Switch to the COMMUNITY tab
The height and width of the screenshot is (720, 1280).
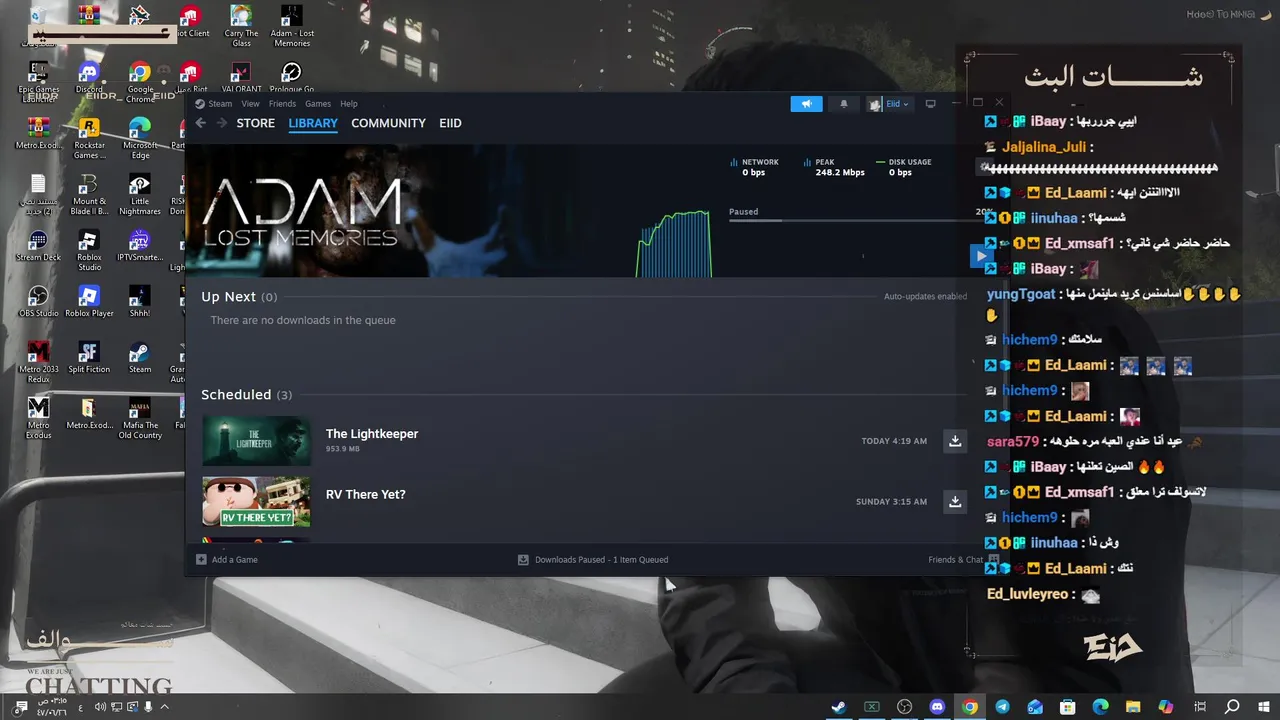coord(388,123)
